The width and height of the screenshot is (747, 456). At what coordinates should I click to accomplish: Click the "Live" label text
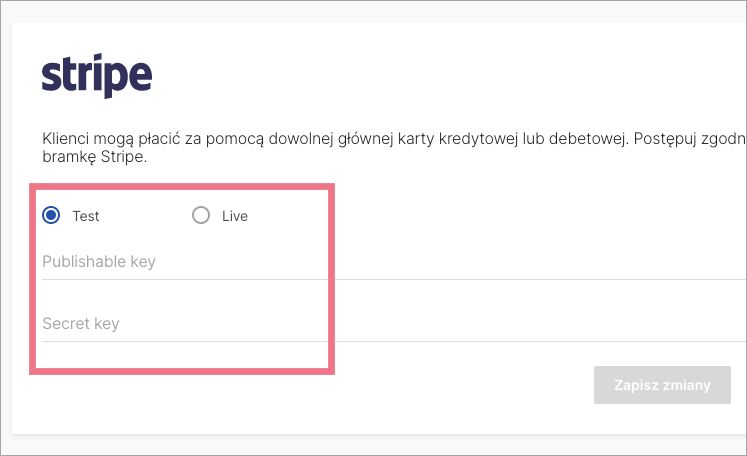coord(235,216)
